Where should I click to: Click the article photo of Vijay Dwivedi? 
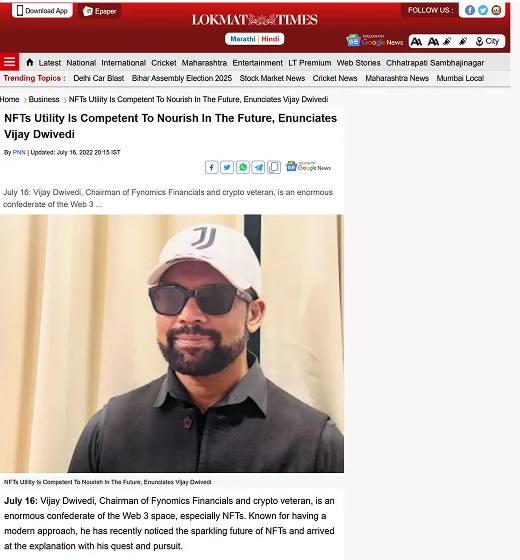coord(172,343)
